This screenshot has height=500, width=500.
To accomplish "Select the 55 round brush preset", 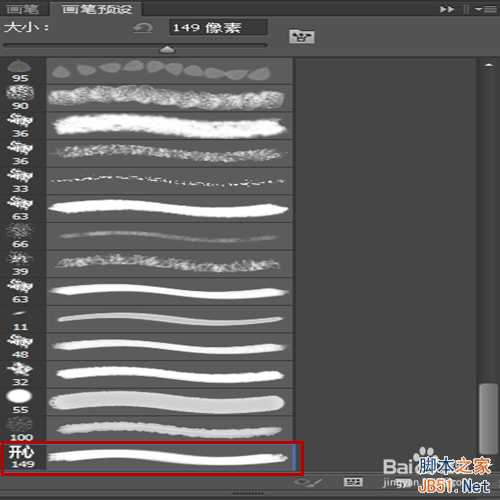I will click(x=147, y=402).
